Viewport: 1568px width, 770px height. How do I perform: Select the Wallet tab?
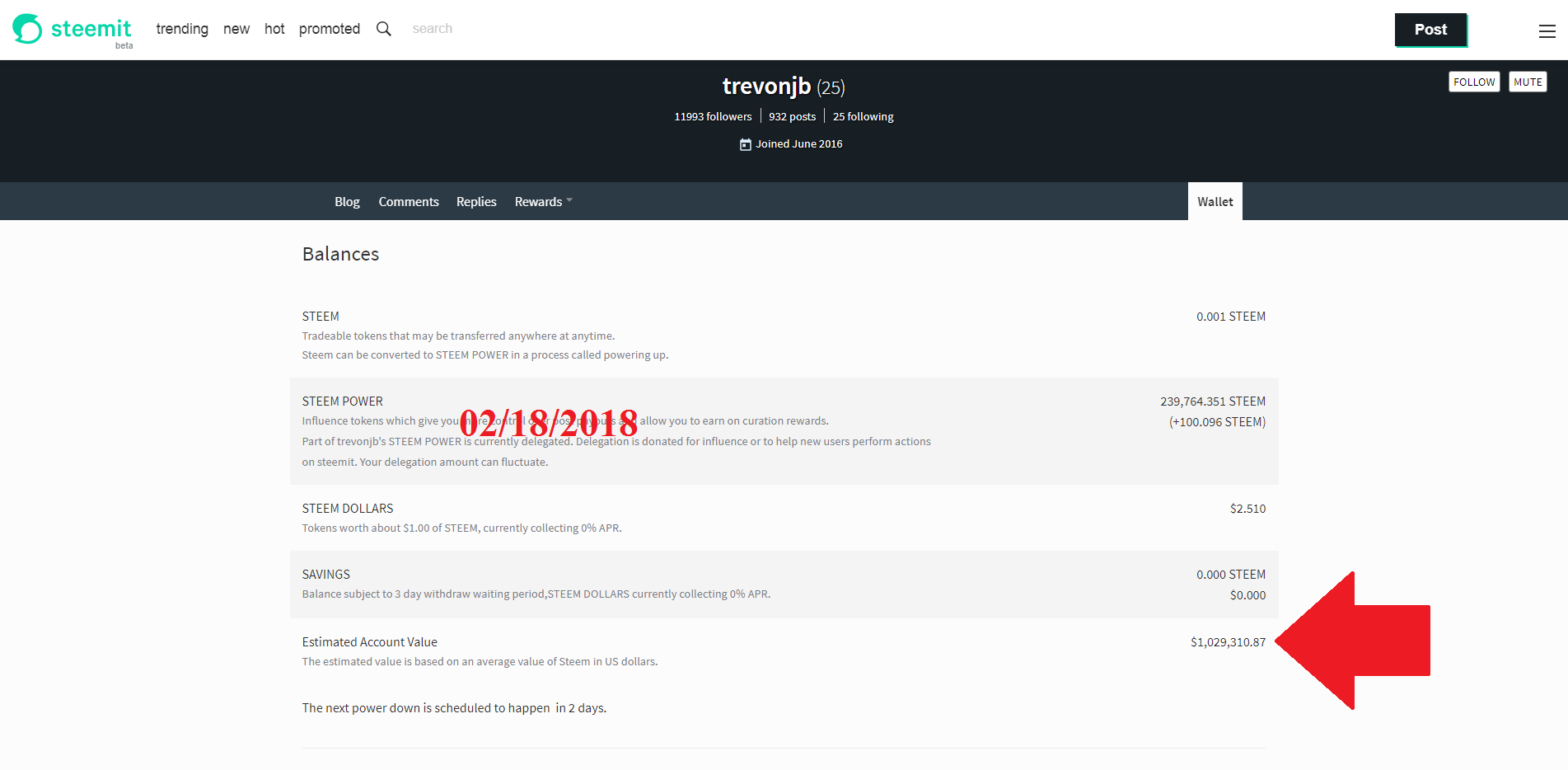tap(1215, 201)
